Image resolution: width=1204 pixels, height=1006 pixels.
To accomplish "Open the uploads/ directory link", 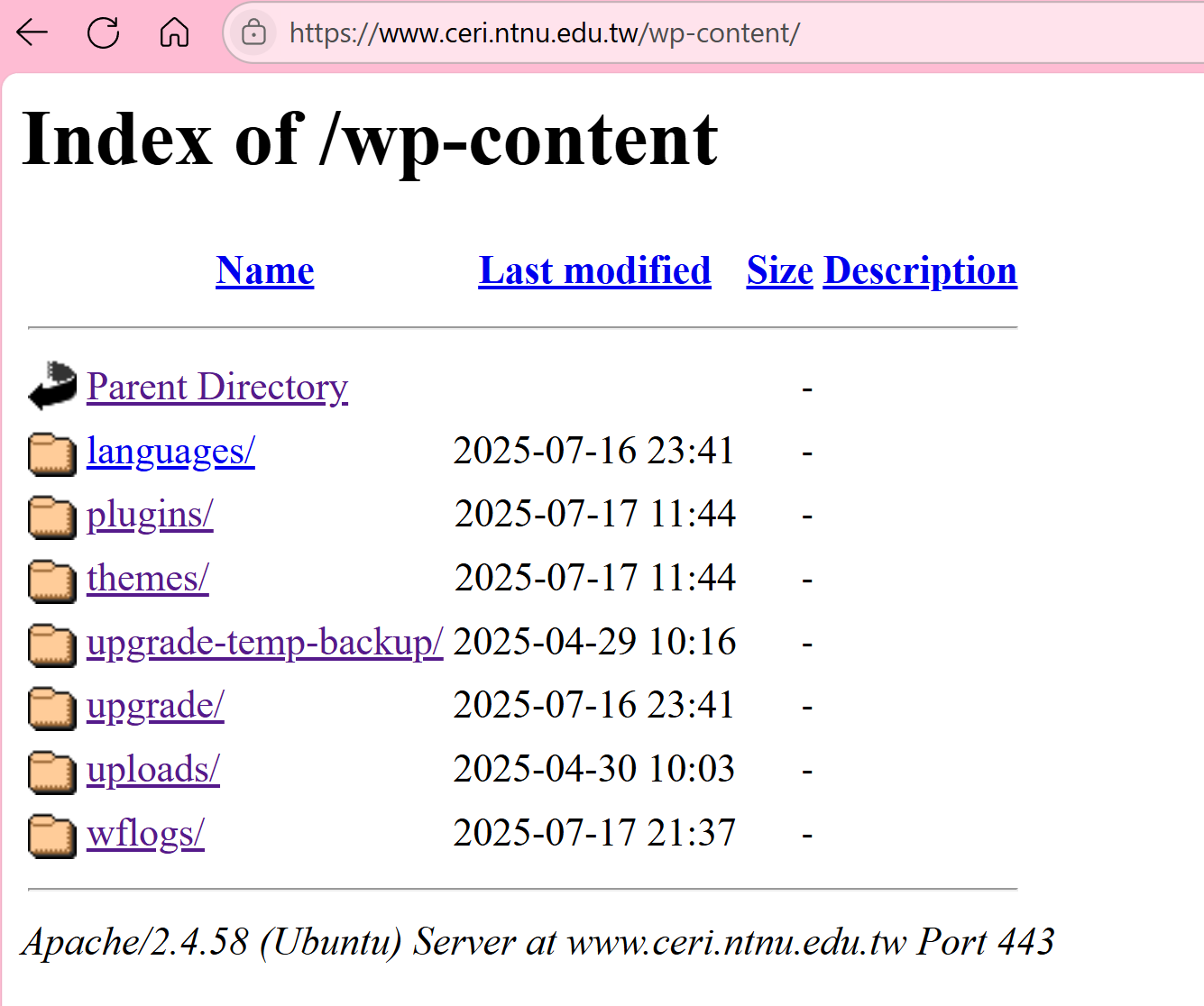I will [153, 770].
